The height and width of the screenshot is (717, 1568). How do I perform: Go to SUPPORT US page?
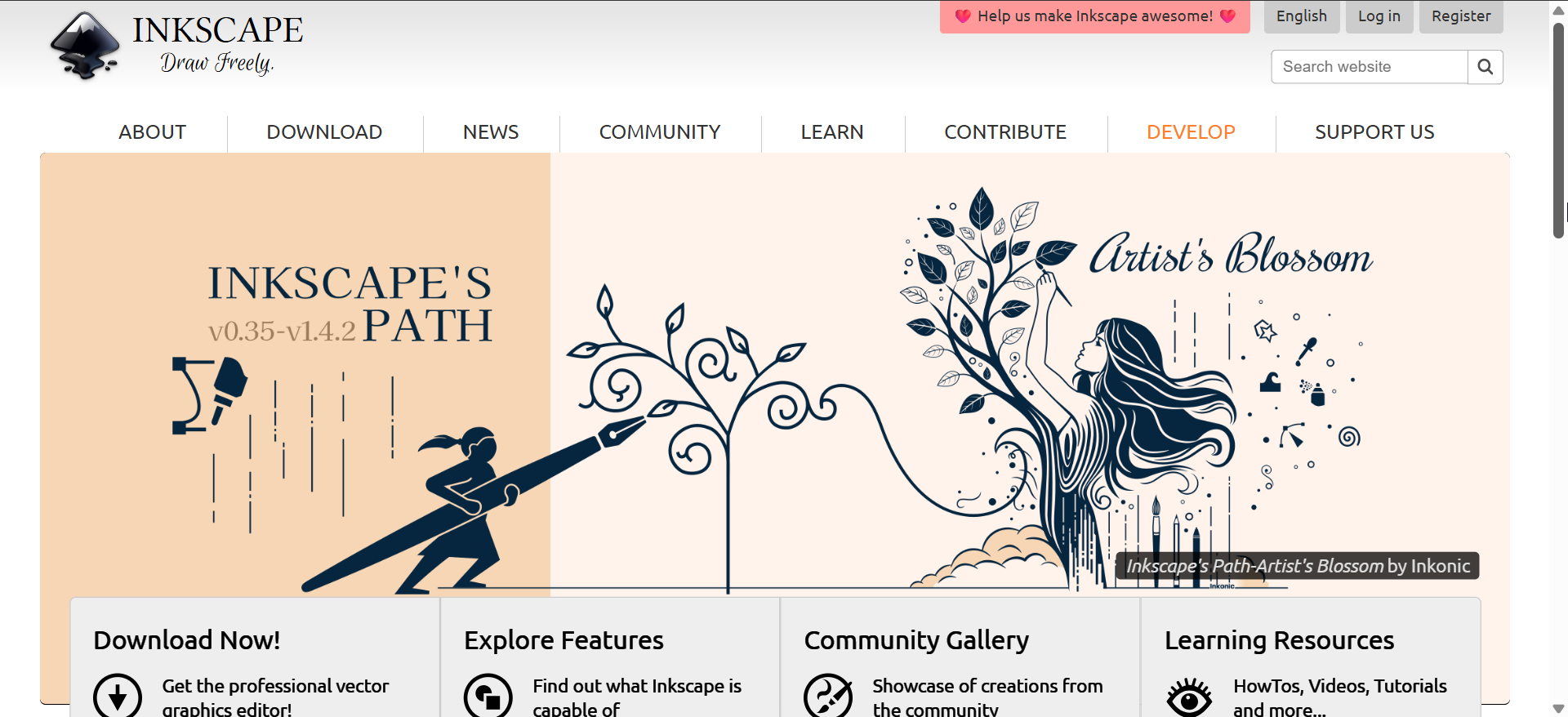pyautogui.click(x=1374, y=132)
